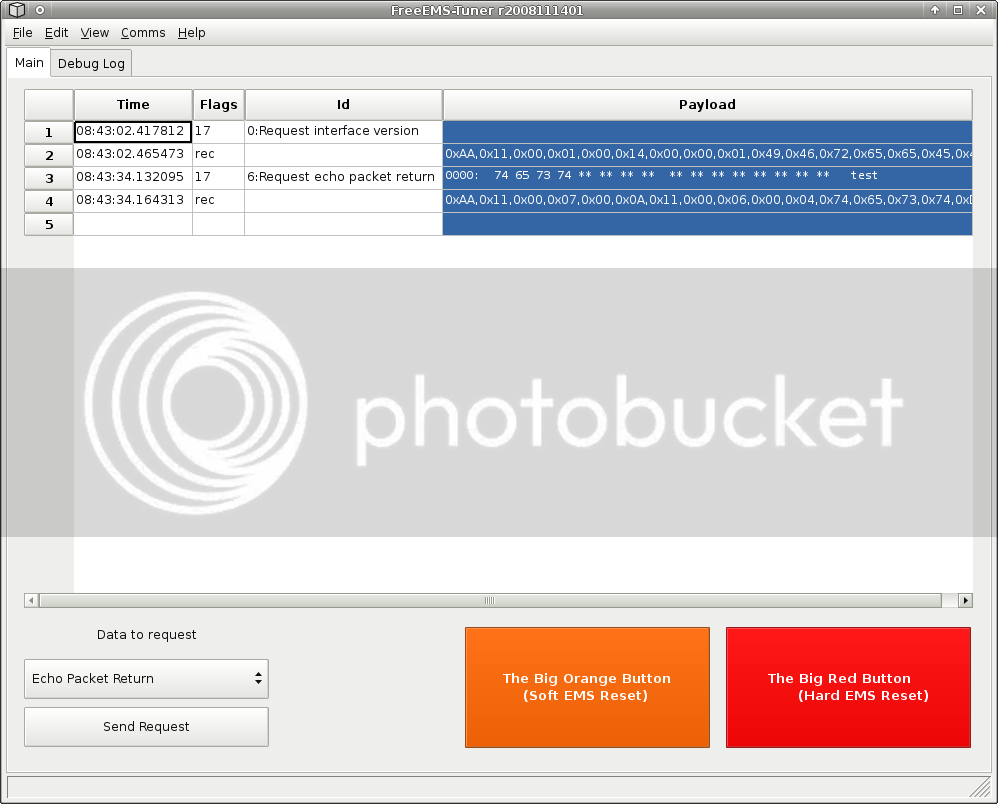
Task: Click the sticky pin icon in title bar
Action: click(x=40, y=10)
